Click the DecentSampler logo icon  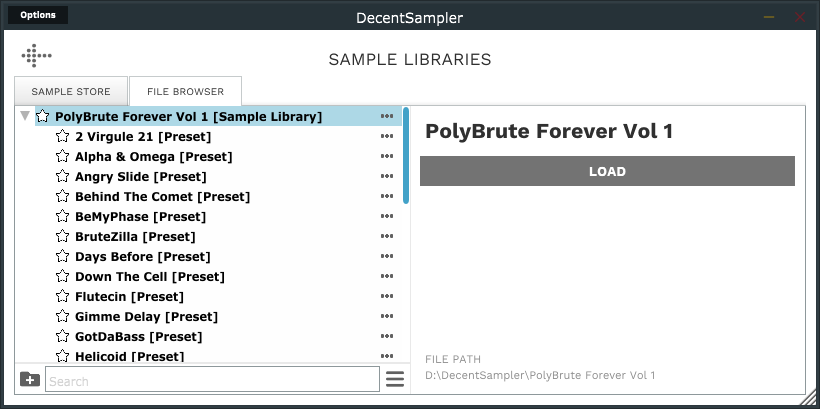36,56
